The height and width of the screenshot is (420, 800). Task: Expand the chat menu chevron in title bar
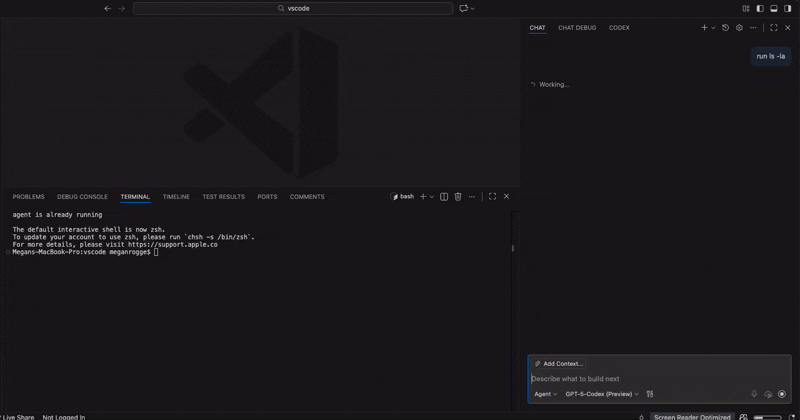pyautogui.click(x=472, y=9)
